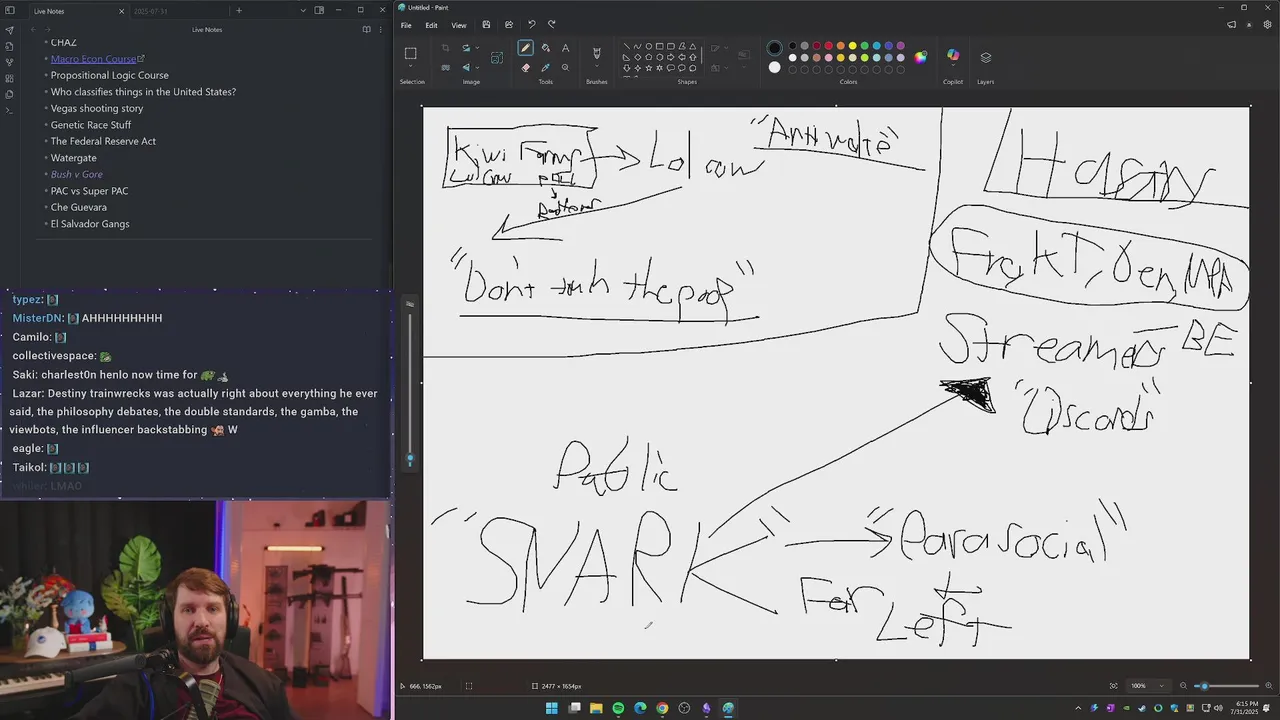Open the Layers panel

pos(985,57)
